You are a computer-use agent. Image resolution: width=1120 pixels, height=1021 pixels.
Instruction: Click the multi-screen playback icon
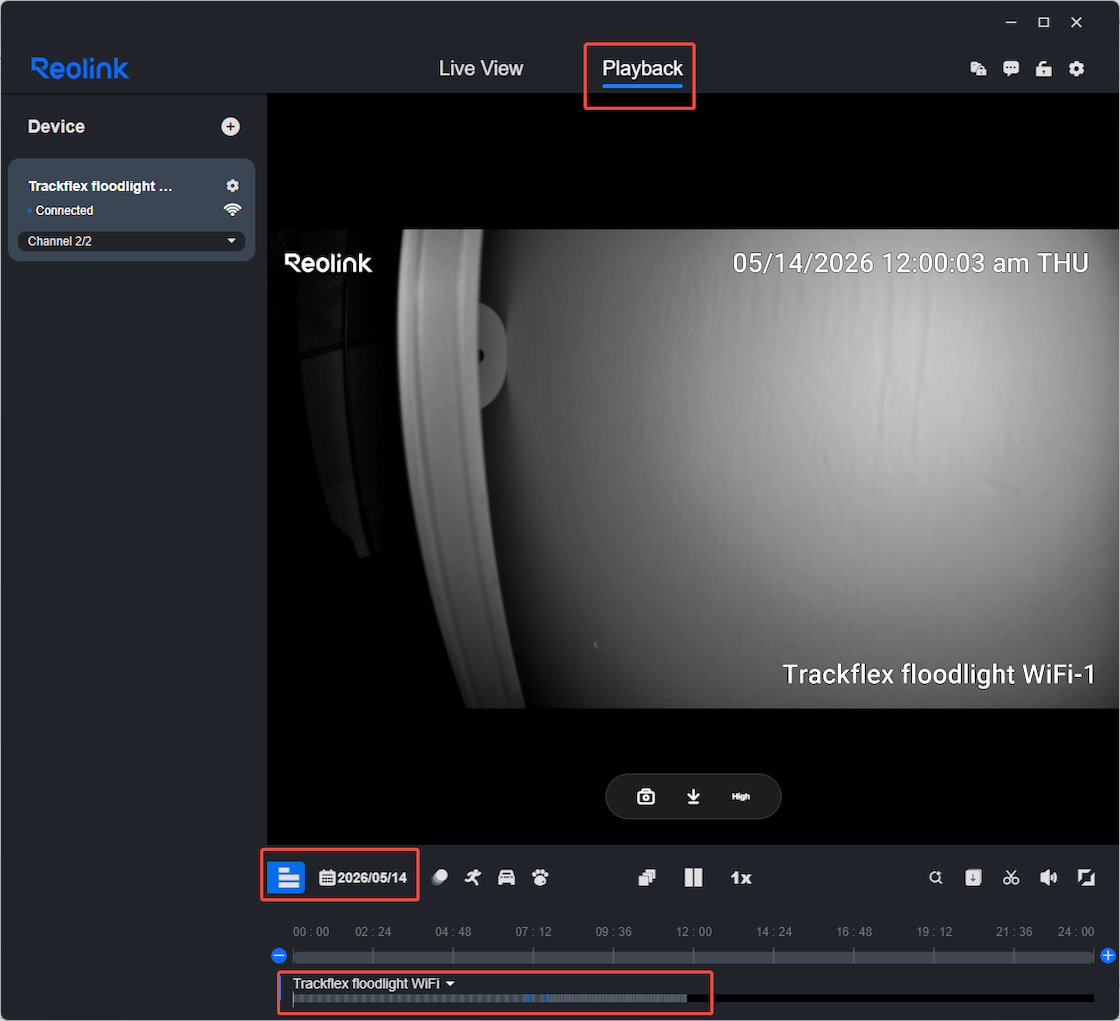tap(646, 877)
